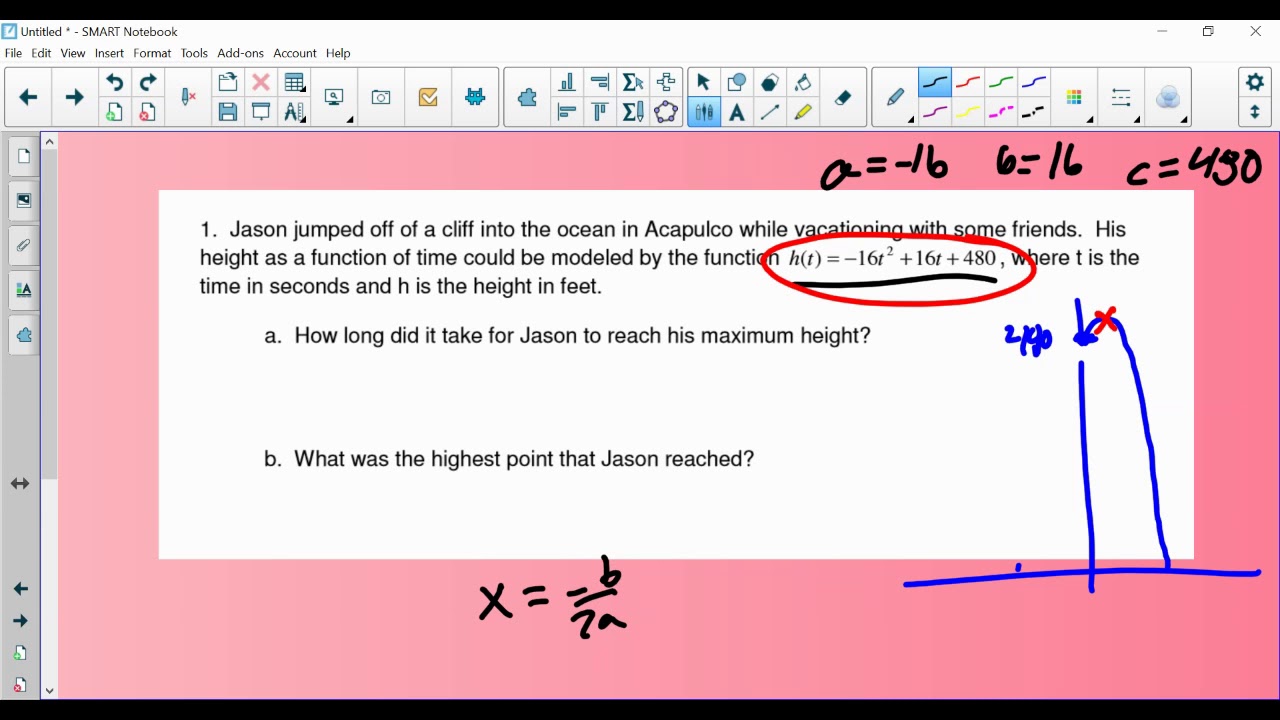This screenshot has width=1280, height=720.
Task: Delete selection with the red X icon
Action: click(x=261, y=82)
